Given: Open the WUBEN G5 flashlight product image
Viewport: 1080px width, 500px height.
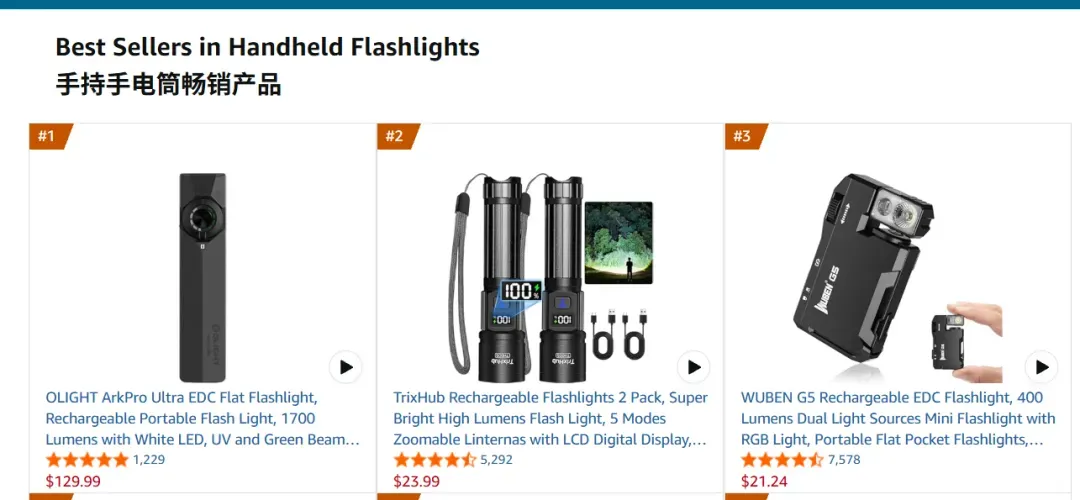Looking at the screenshot, I should 899,278.
